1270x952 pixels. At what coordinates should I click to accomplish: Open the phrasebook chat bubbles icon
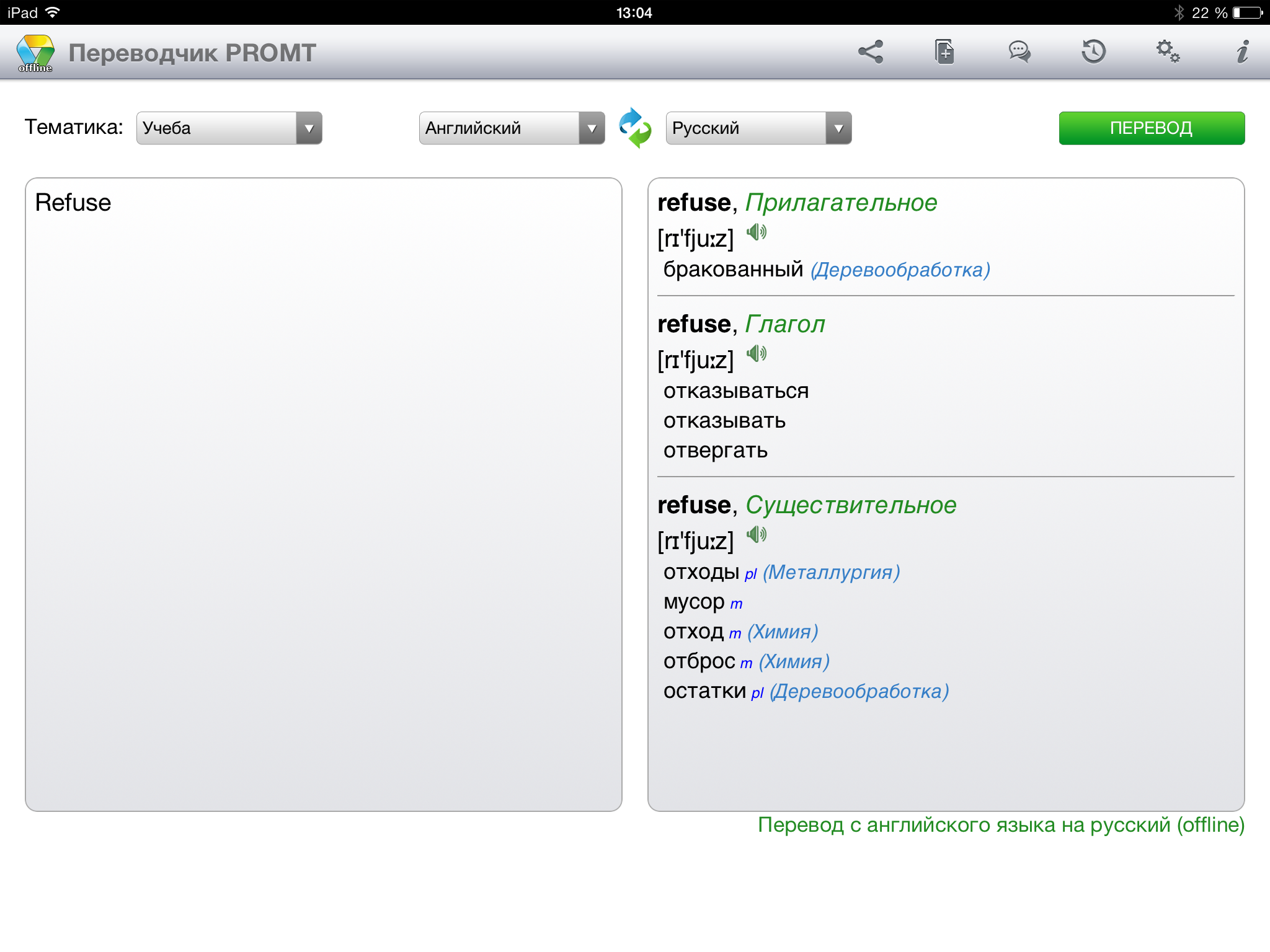point(1019,52)
